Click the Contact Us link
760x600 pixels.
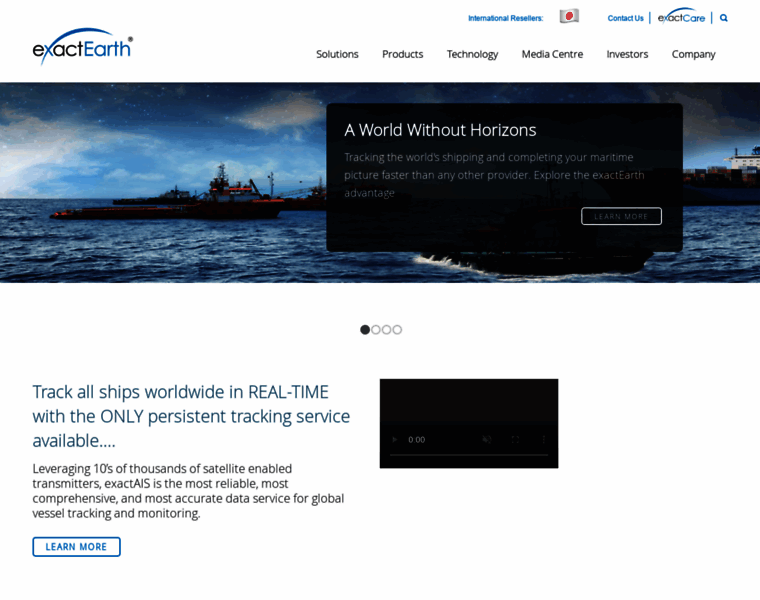pos(625,18)
